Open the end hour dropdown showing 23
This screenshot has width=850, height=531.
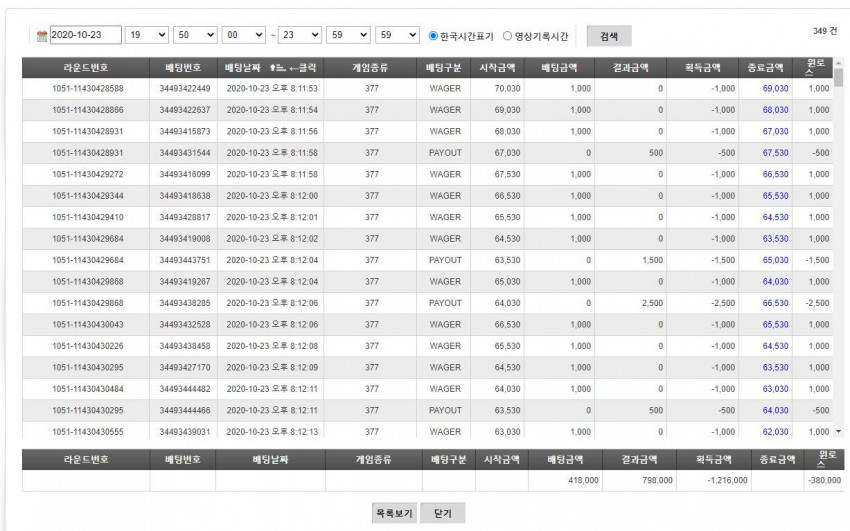pos(300,35)
